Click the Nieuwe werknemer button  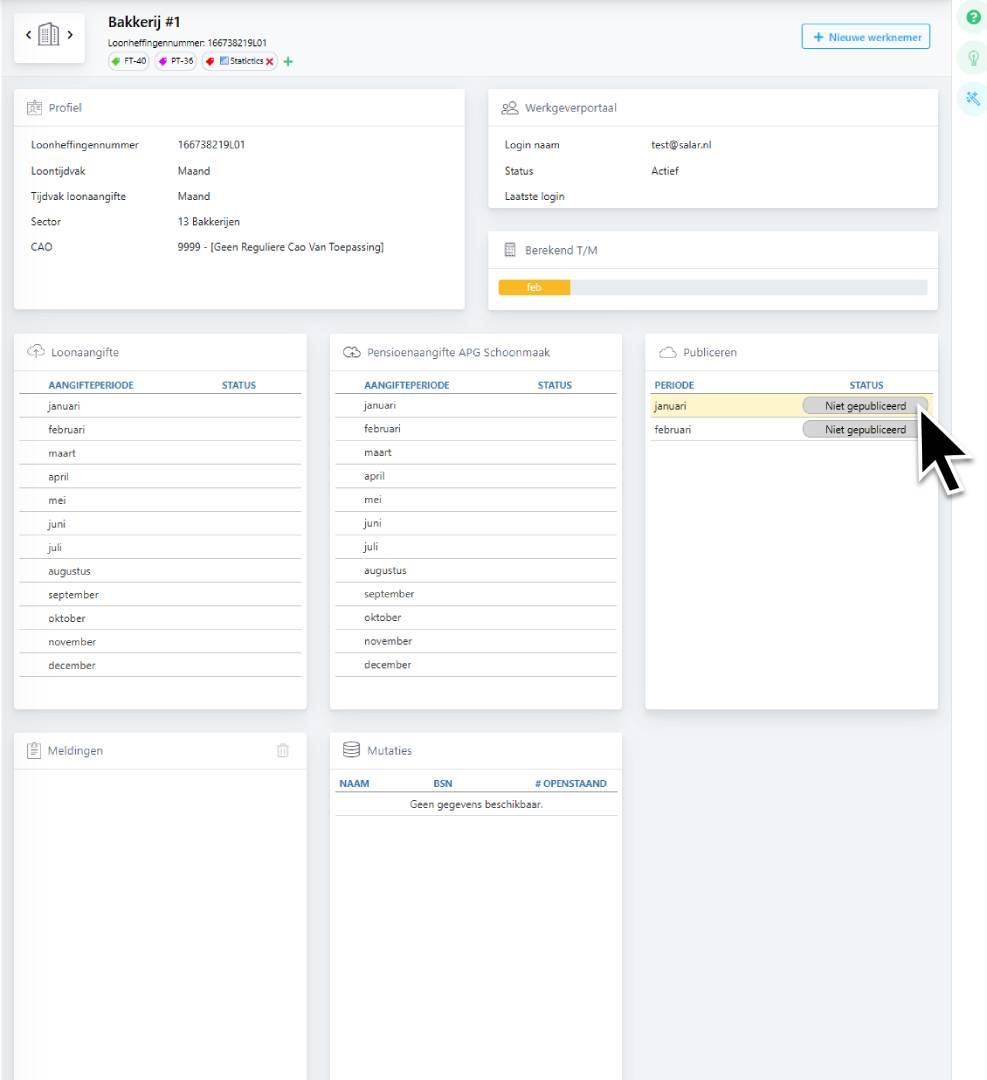click(866, 37)
